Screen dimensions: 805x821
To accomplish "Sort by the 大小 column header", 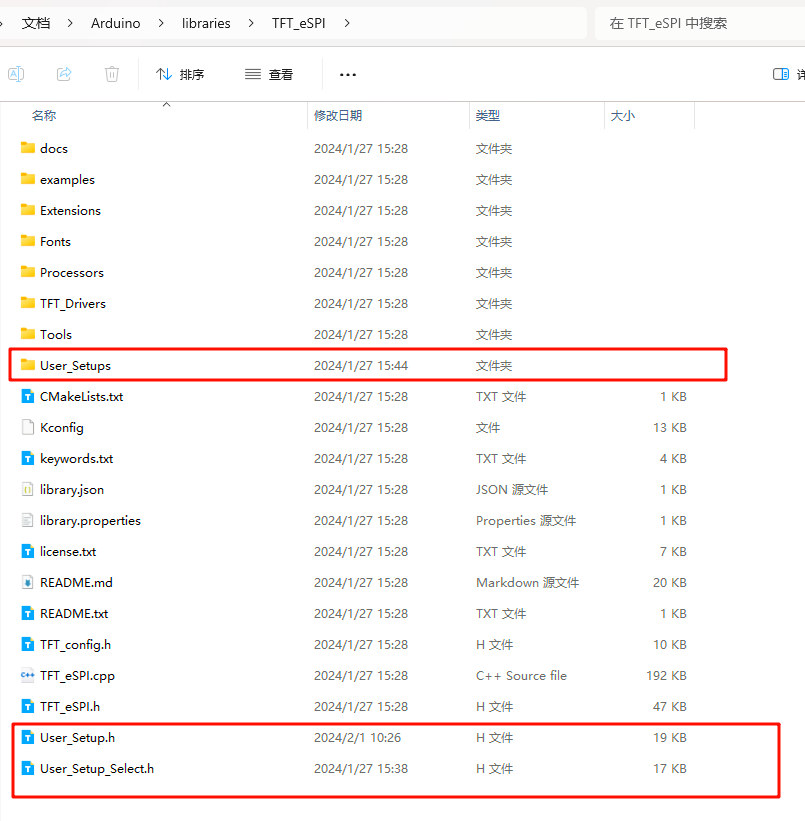I will pos(623,115).
